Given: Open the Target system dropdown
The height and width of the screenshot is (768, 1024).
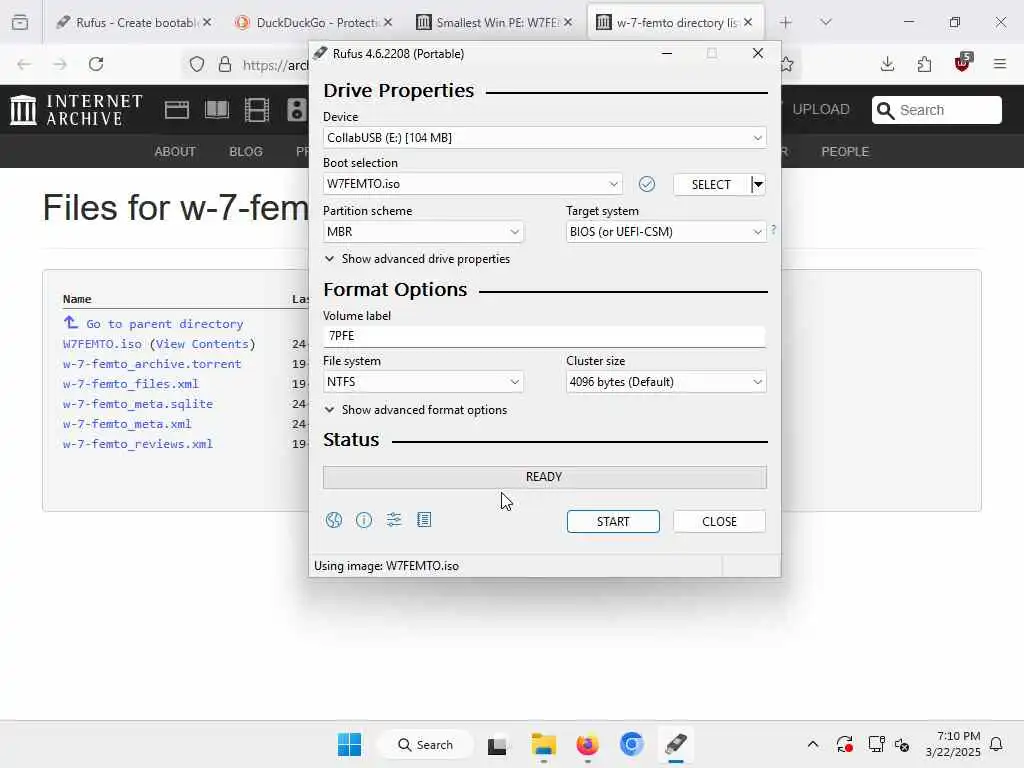Looking at the screenshot, I should (x=665, y=232).
